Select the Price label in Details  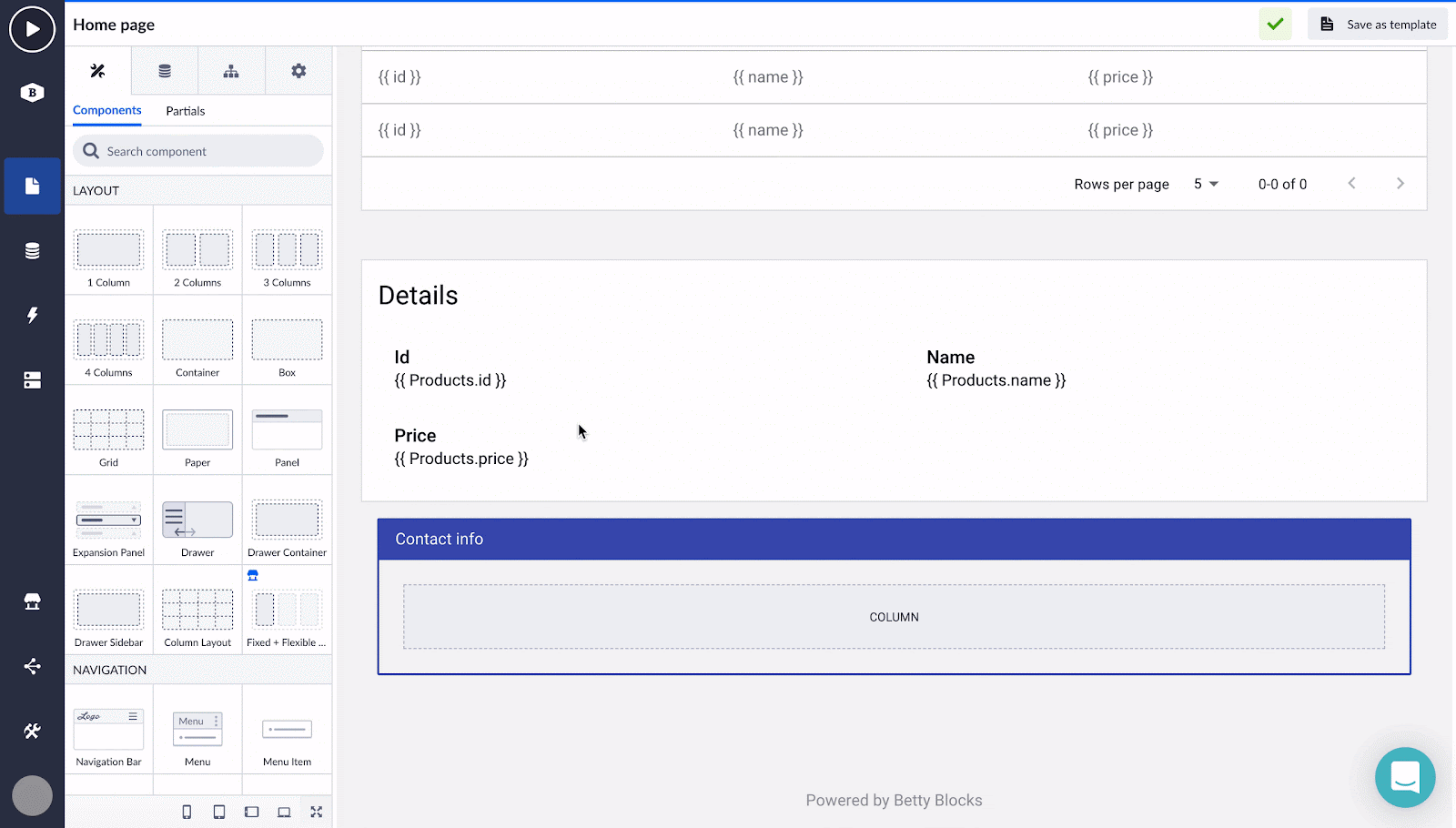click(x=415, y=436)
